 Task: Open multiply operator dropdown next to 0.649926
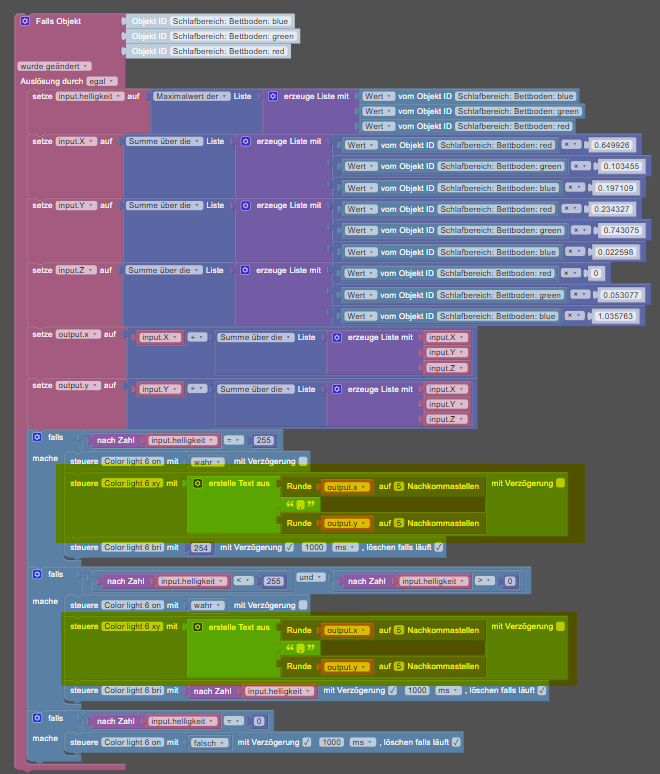click(x=572, y=145)
